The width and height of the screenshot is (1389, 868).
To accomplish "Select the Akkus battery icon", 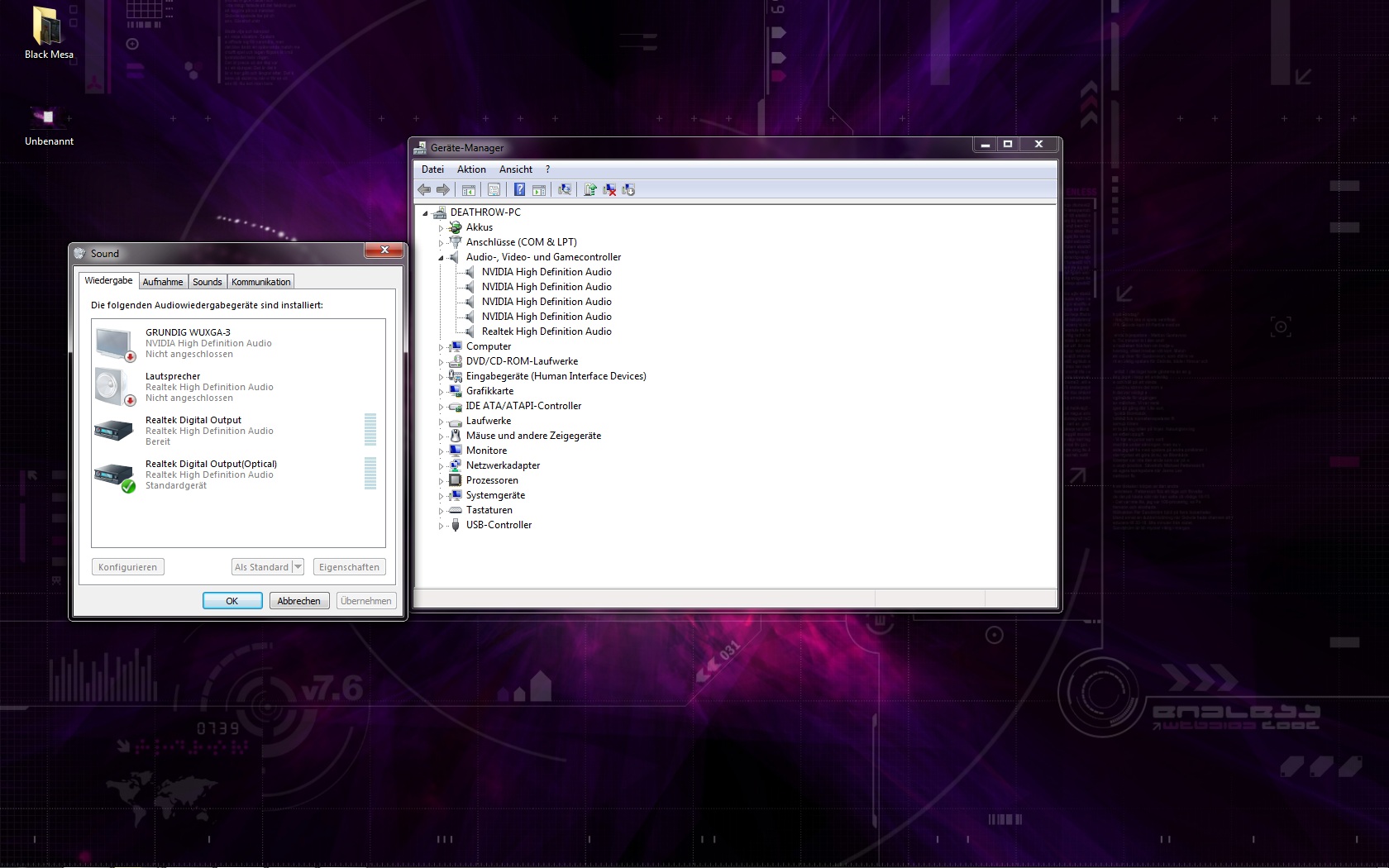I will pos(455,227).
